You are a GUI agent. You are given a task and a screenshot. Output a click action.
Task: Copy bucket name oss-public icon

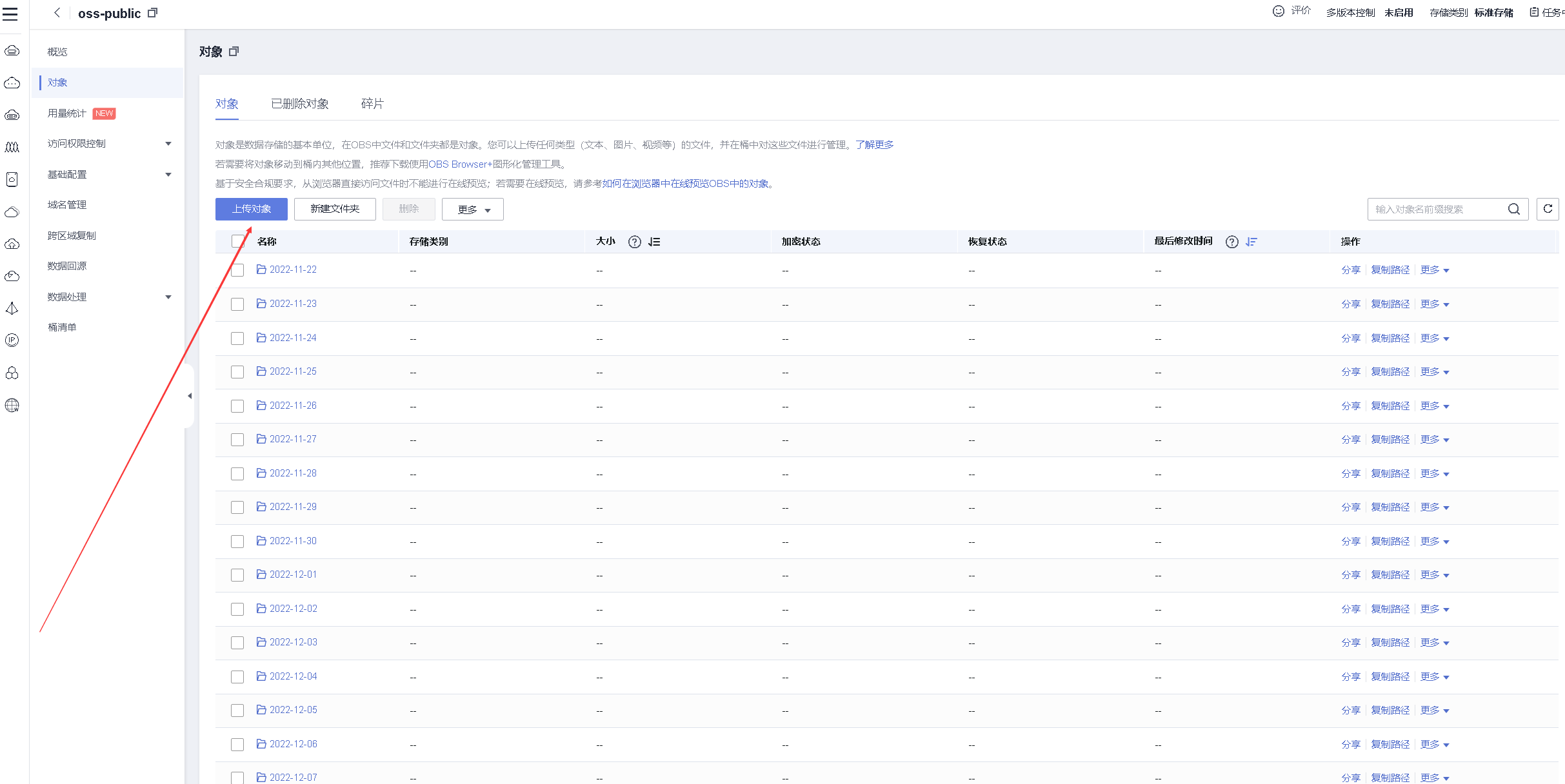click(152, 13)
